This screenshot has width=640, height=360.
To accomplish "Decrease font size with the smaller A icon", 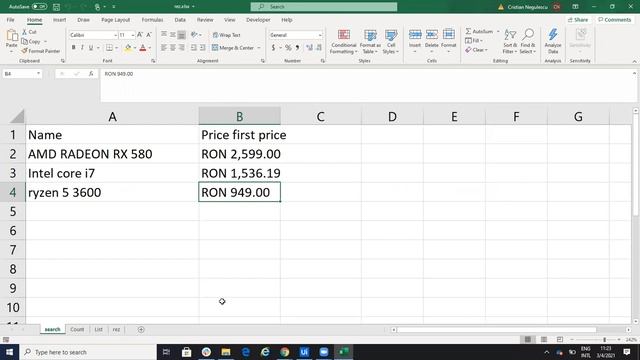I will 149,35.
